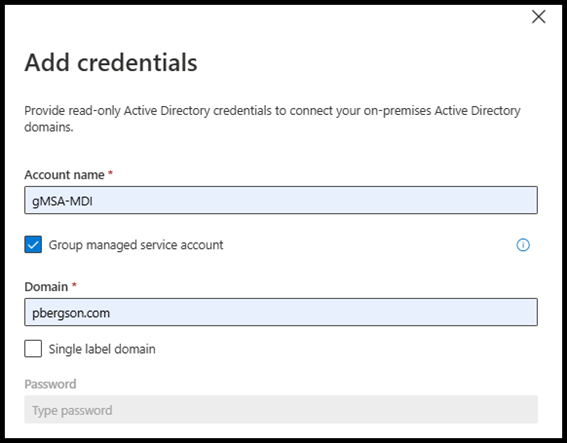Click the blue checkmark in the gMSA checkbox
Screen dimensions: 567x443
(33, 245)
